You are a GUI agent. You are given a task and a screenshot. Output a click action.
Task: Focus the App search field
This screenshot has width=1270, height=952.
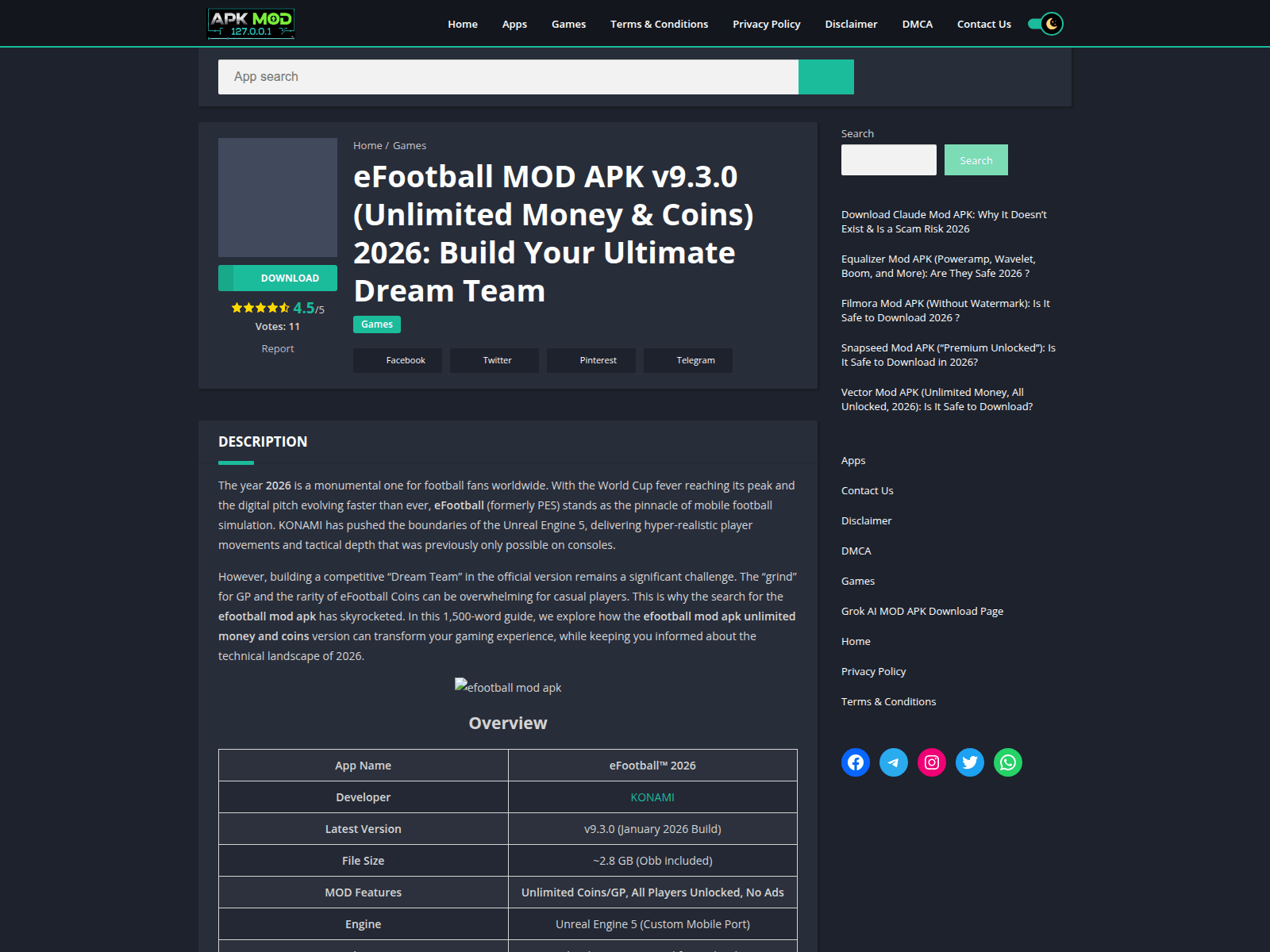pyautogui.click(x=508, y=77)
